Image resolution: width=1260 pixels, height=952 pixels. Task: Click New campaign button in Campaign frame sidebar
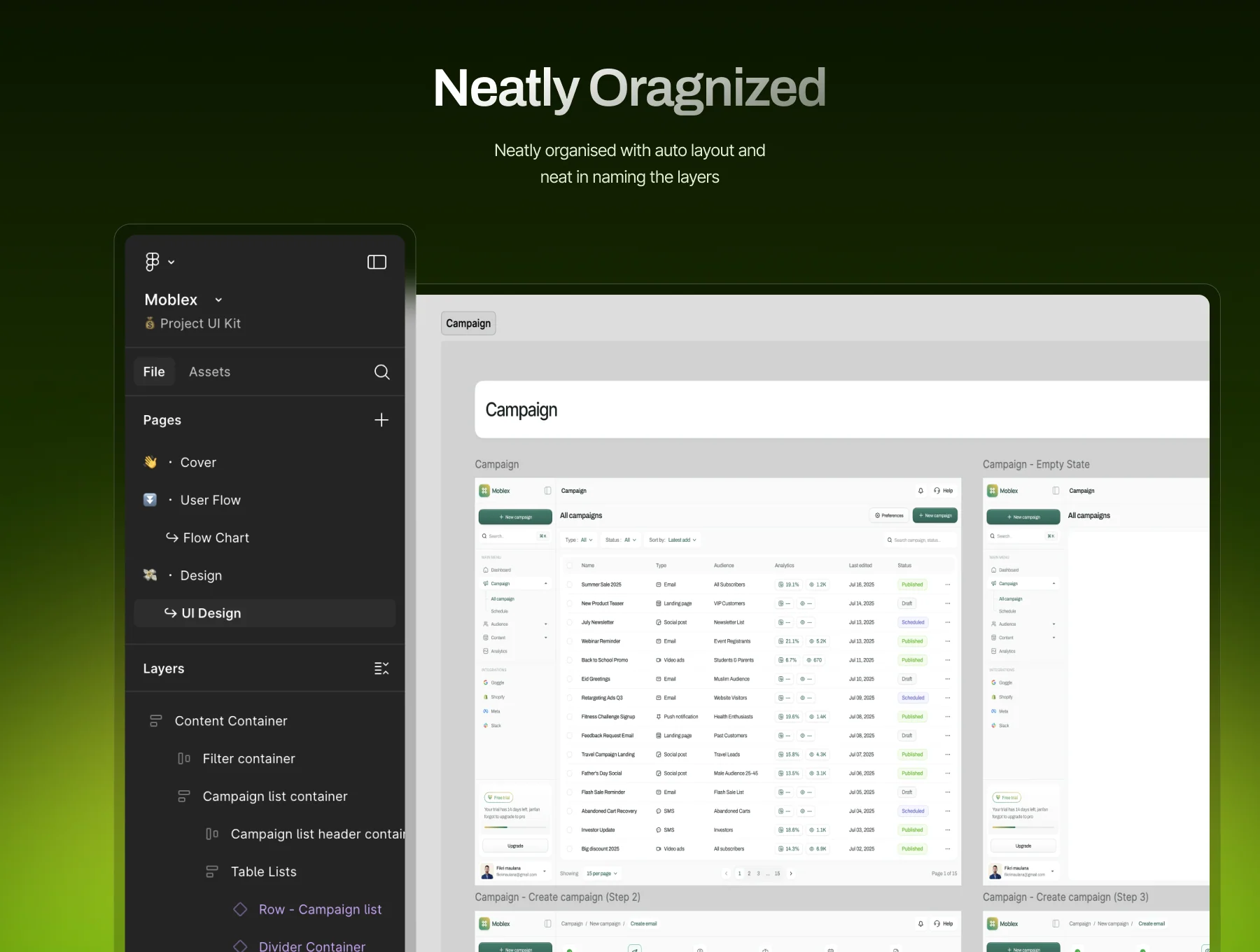(515, 517)
